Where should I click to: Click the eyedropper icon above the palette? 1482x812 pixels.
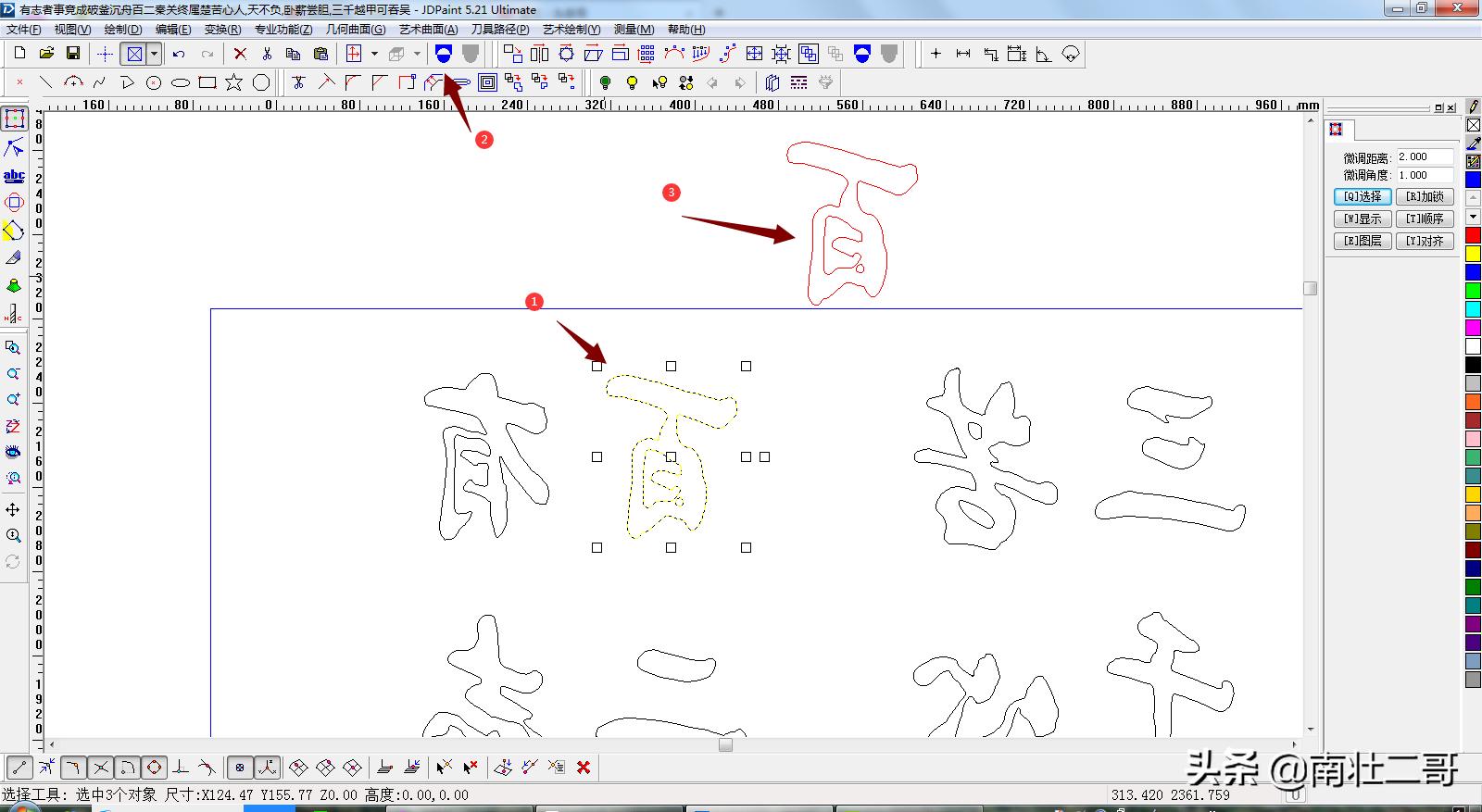(x=1473, y=144)
